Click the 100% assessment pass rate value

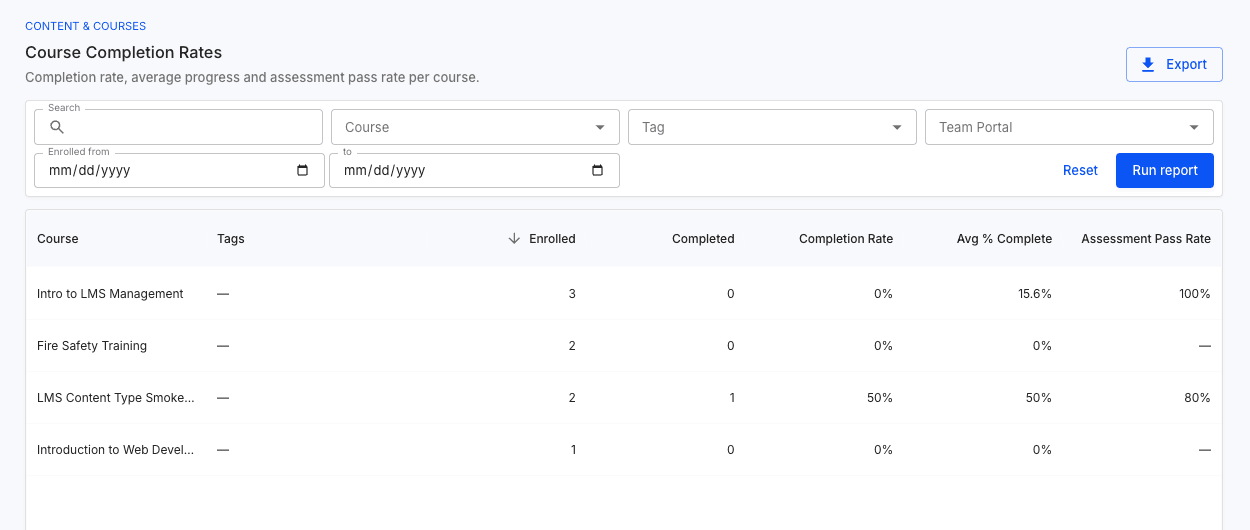click(x=1194, y=294)
